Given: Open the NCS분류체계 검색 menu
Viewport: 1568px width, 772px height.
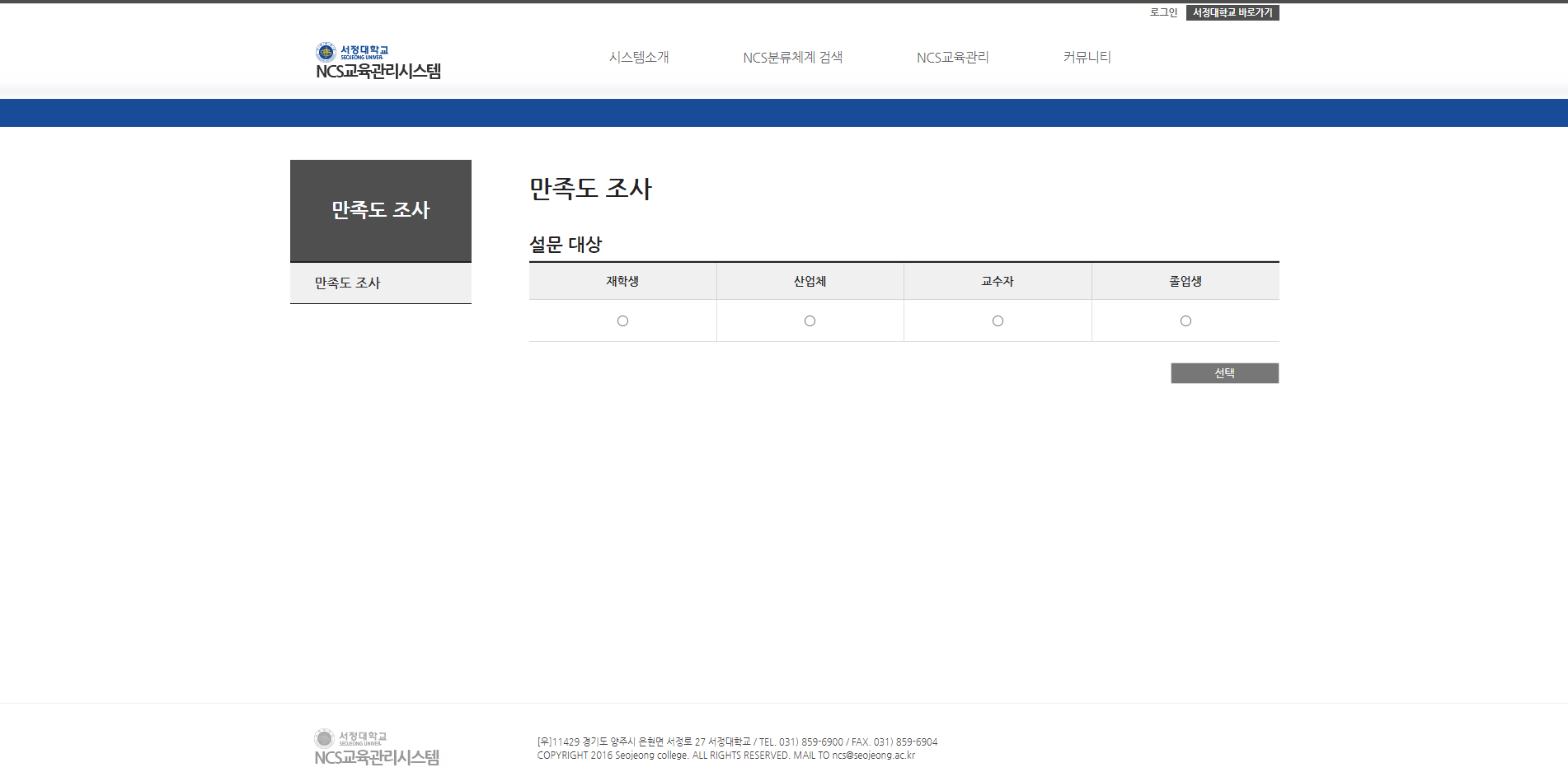Looking at the screenshot, I should point(792,57).
